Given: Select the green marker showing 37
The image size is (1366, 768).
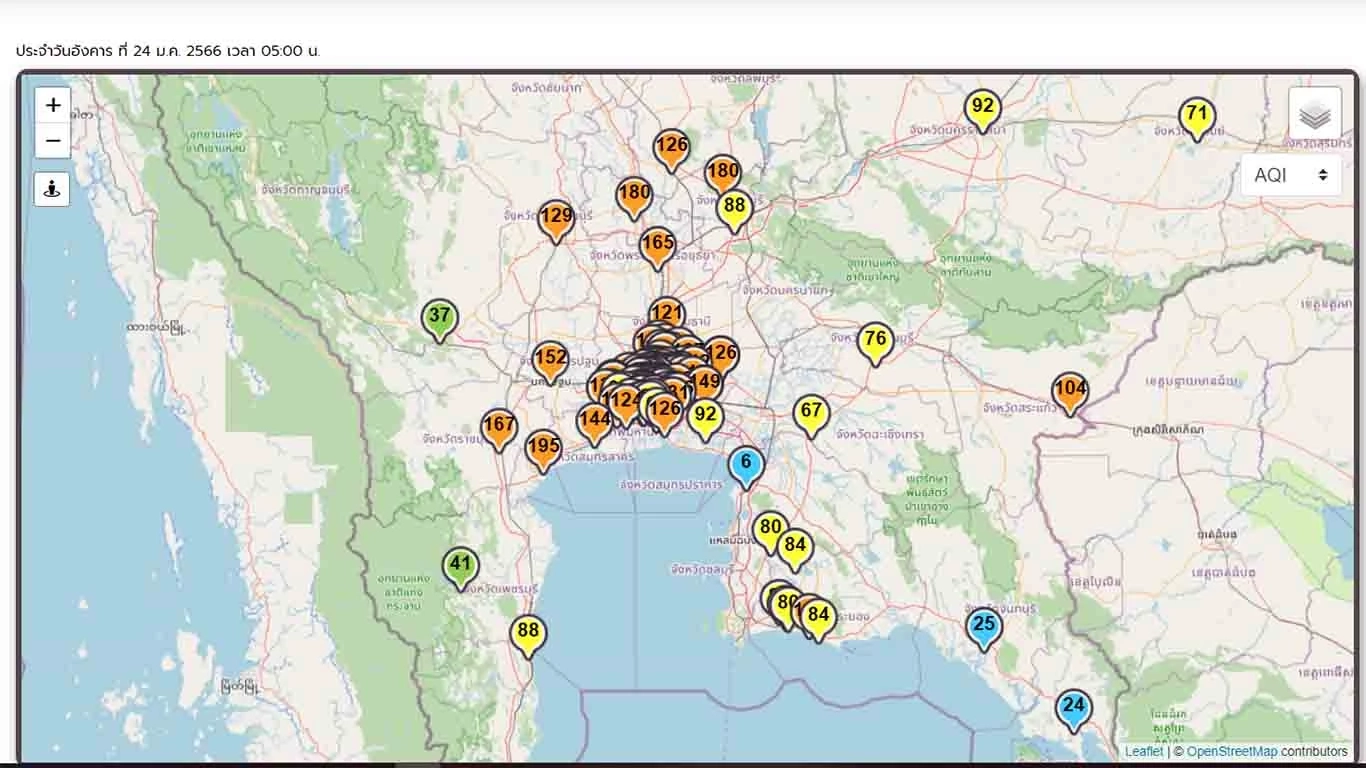Looking at the screenshot, I should 439,318.
